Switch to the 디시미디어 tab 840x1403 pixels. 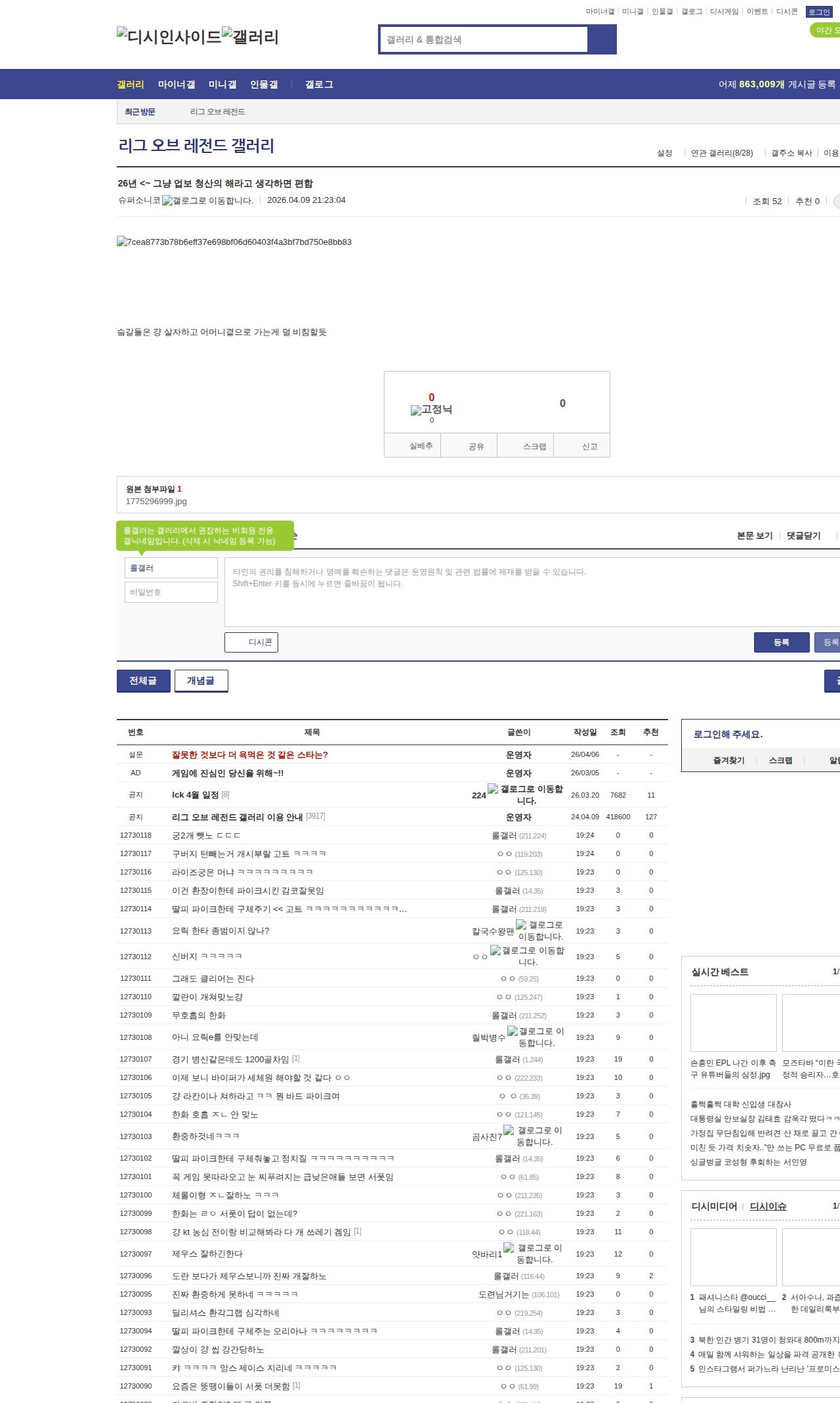pos(714,1206)
